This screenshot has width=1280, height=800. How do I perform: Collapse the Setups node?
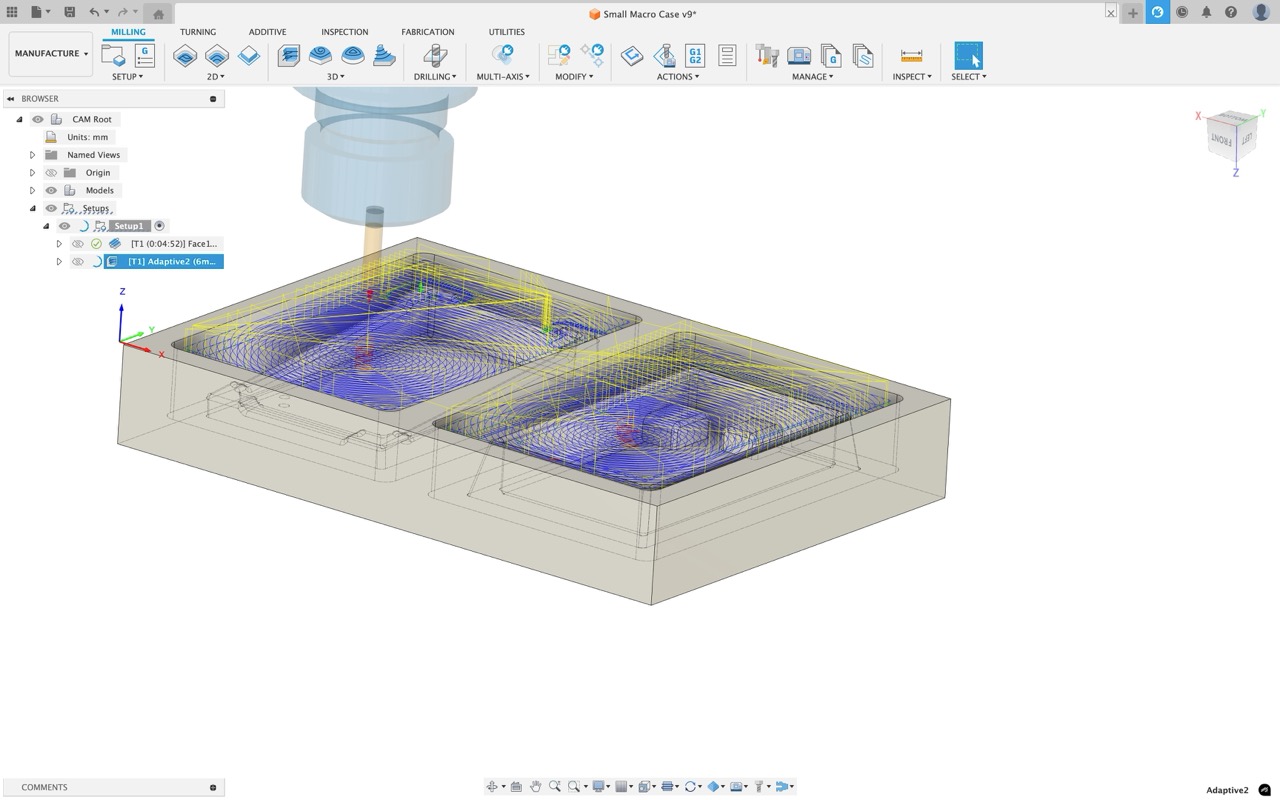32,208
